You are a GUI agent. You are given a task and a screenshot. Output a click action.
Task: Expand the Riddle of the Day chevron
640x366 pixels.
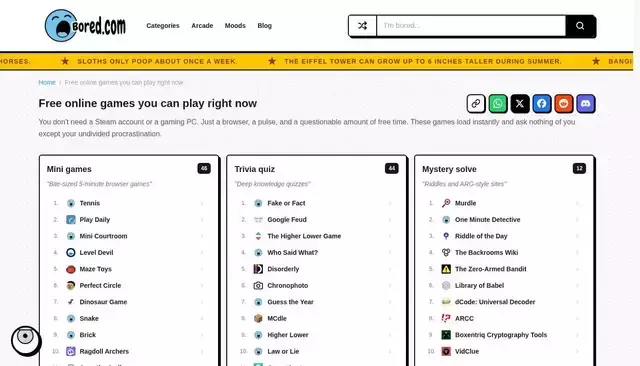point(577,236)
